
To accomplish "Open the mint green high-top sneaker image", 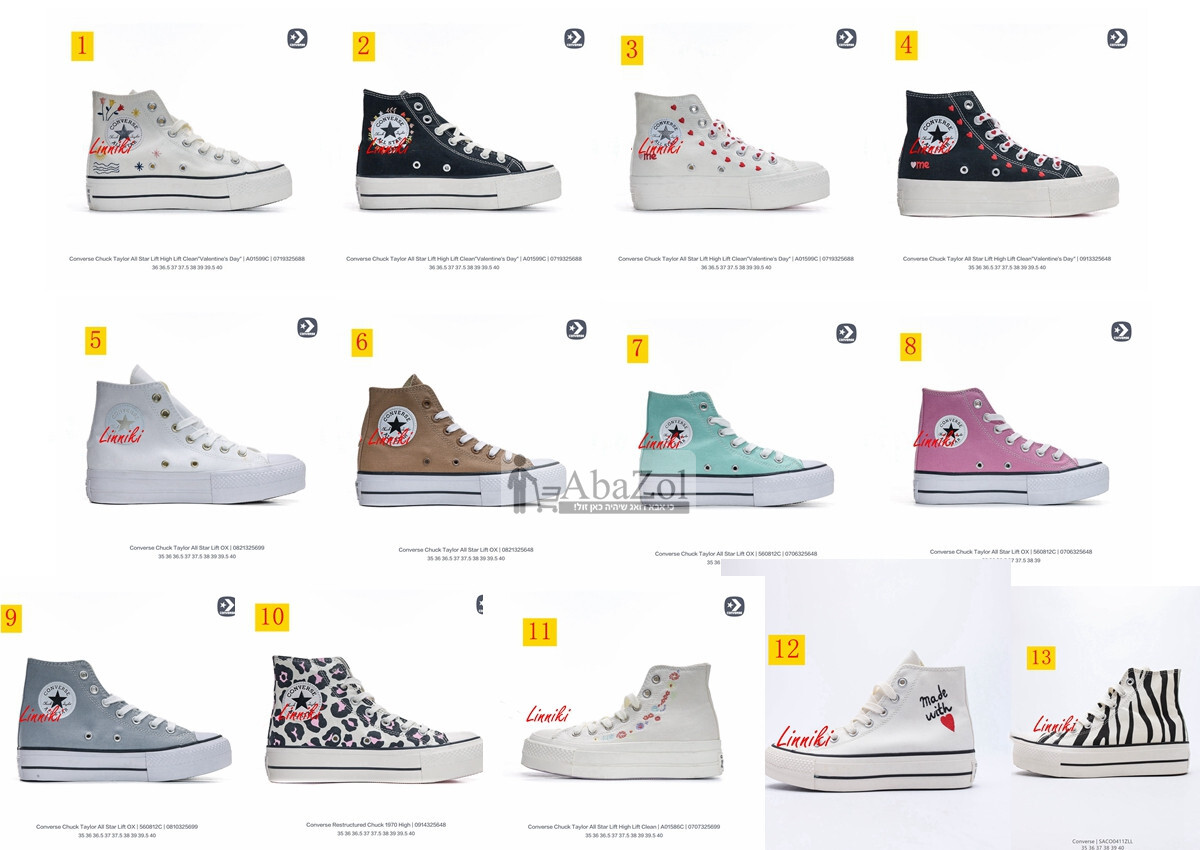I will coord(735,447).
